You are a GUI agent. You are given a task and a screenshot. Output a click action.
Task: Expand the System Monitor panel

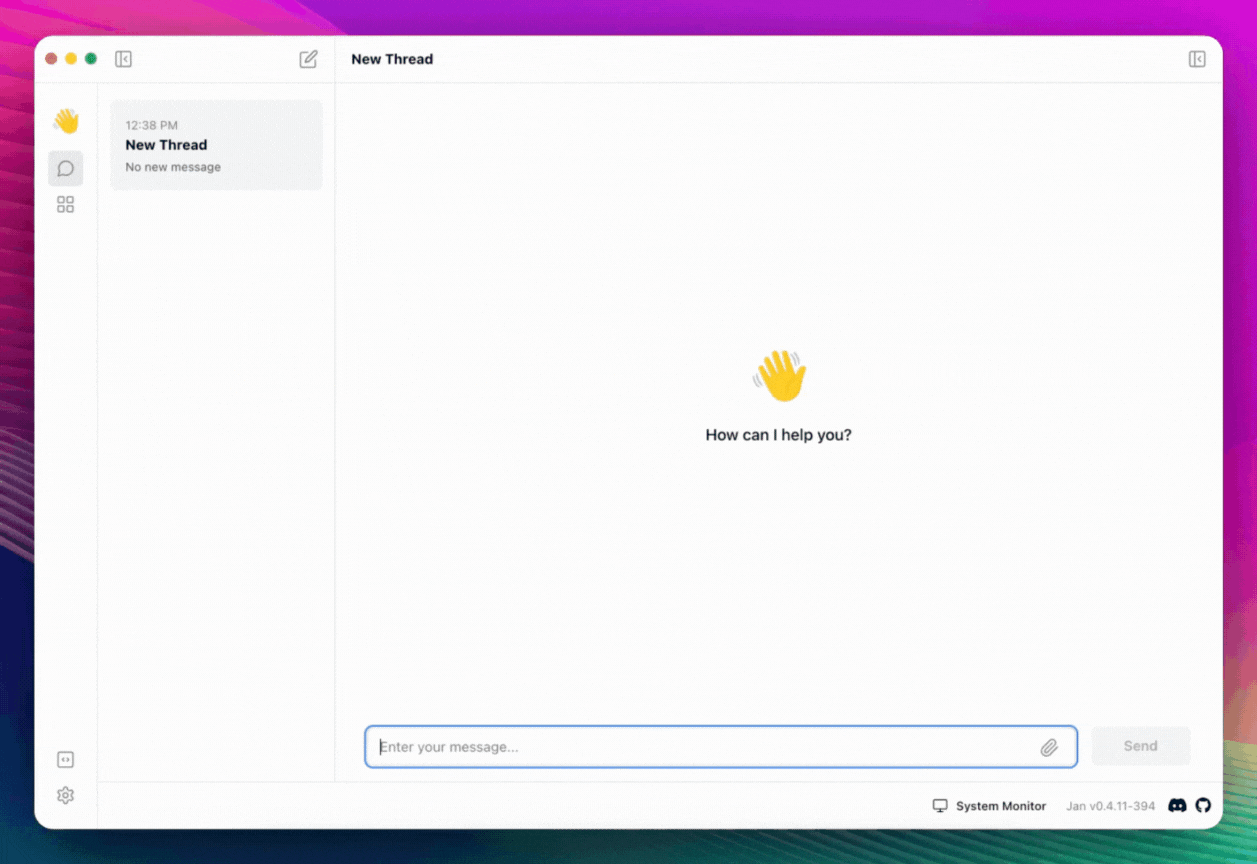989,806
